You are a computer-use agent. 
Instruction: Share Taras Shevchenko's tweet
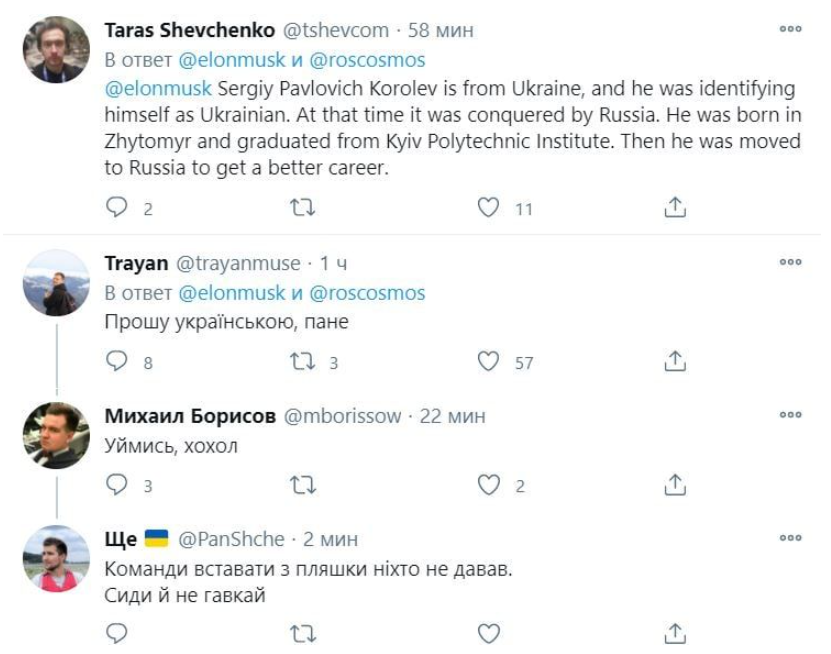(675, 208)
